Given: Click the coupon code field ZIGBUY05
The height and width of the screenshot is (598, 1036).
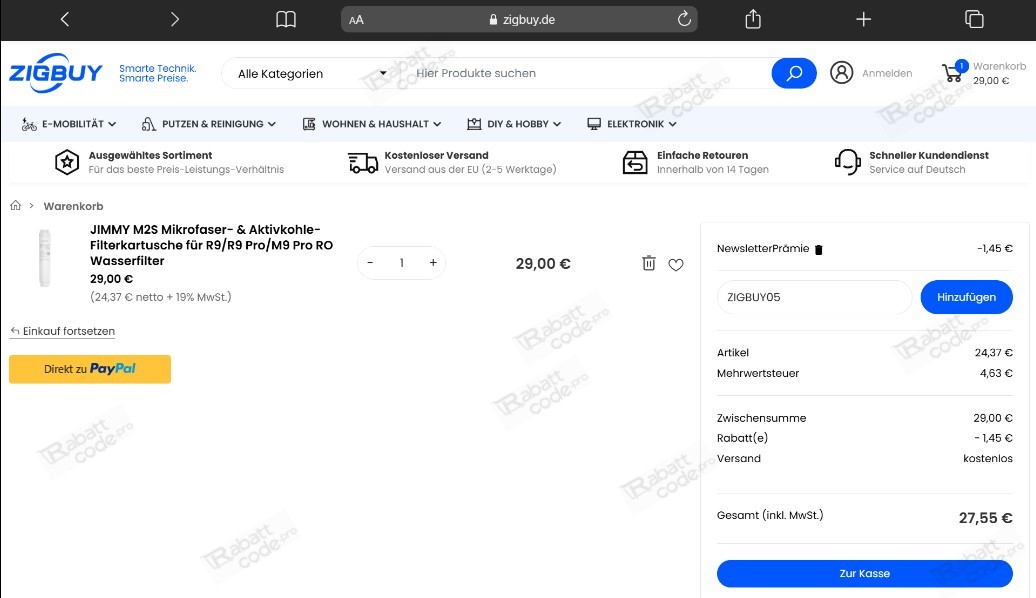Looking at the screenshot, I should point(814,297).
